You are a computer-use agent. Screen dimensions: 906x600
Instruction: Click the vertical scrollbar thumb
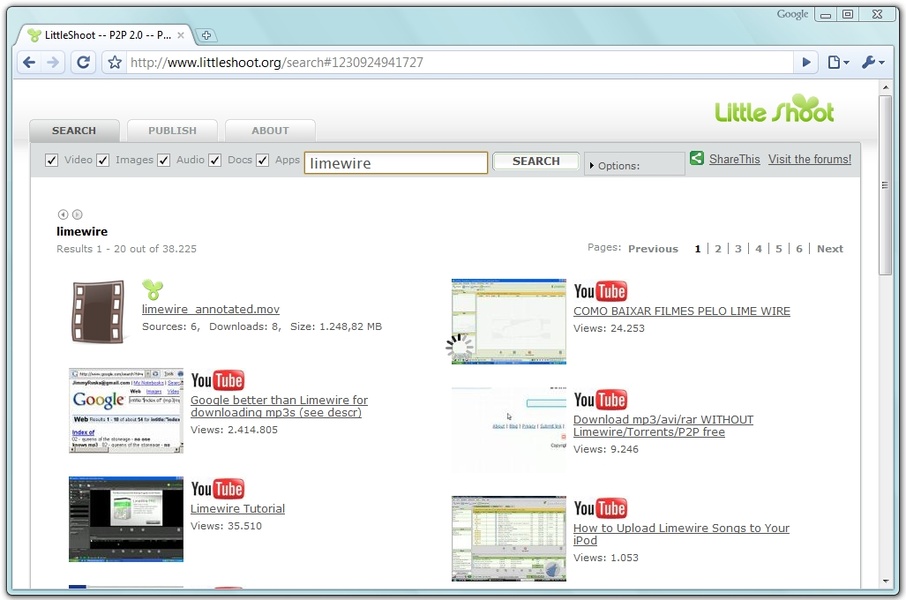tap(885, 185)
